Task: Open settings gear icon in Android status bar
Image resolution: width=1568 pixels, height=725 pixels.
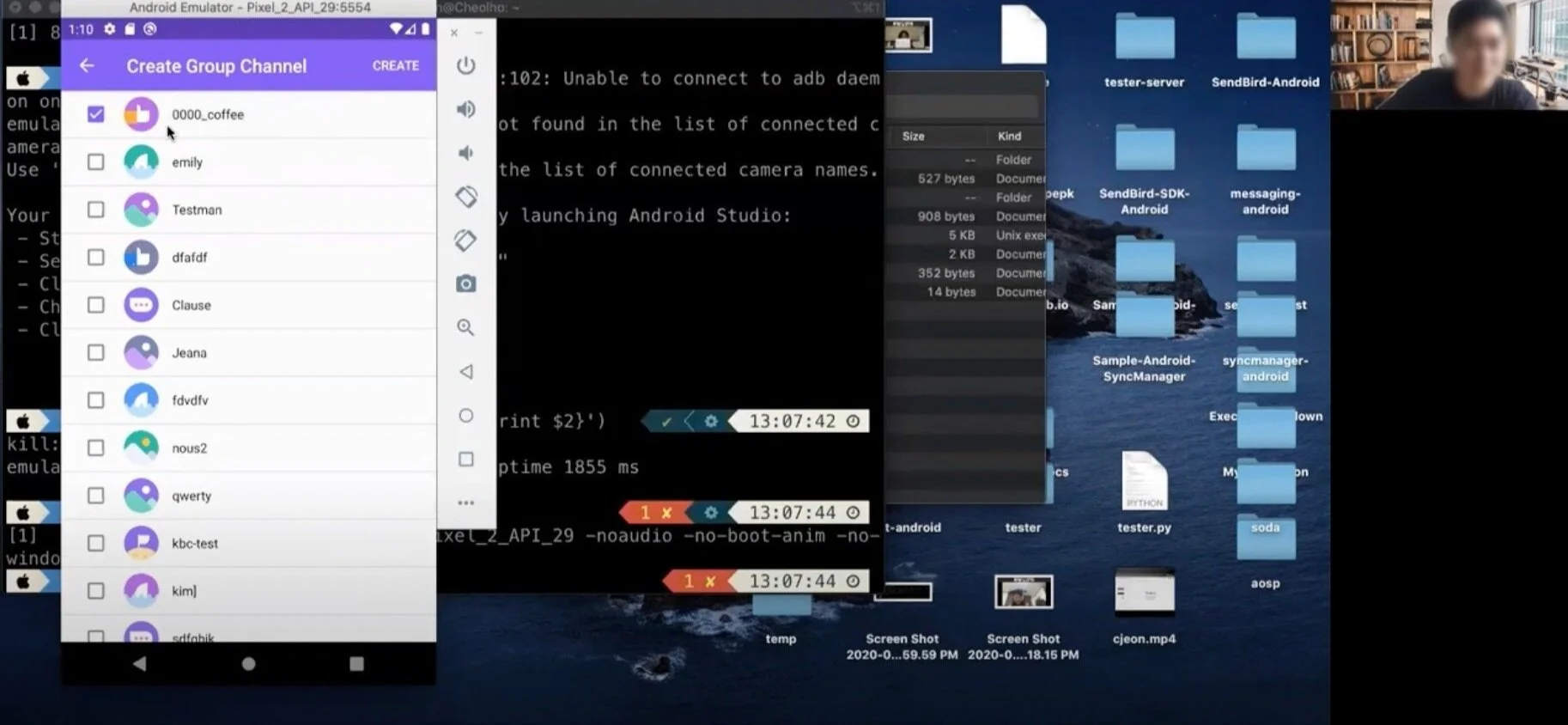Action: [x=110, y=29]
